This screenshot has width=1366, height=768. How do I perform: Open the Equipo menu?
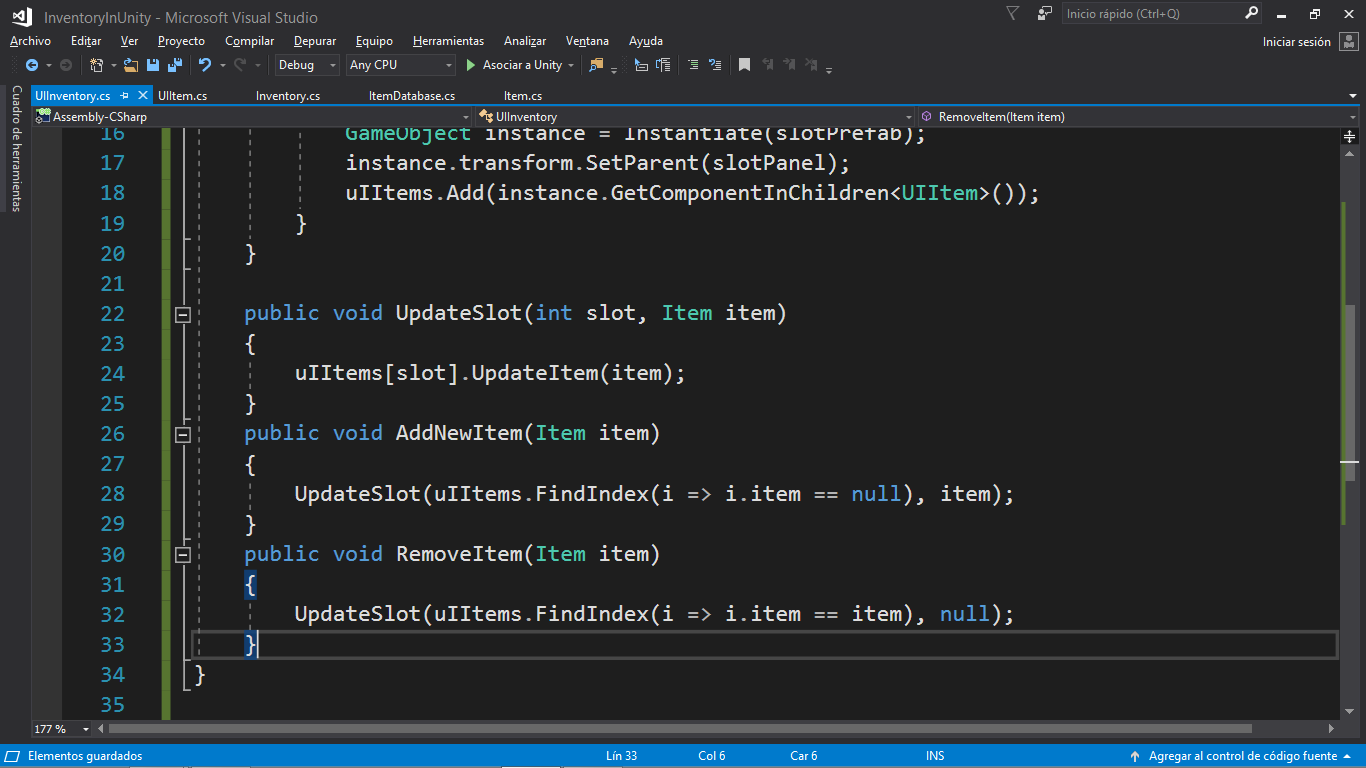pyautogui.click(x=374, y=41)
